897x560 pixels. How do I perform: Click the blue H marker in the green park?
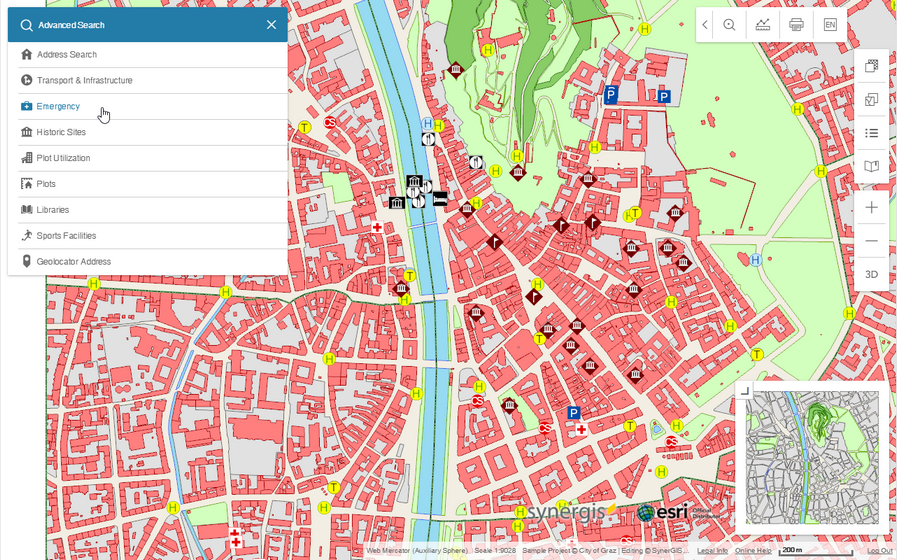coord(755,260)
